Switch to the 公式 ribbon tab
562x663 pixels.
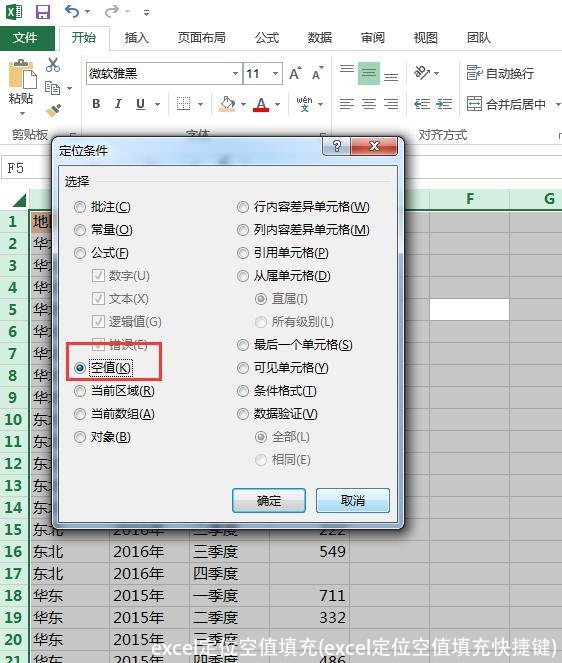coord(267,38)
